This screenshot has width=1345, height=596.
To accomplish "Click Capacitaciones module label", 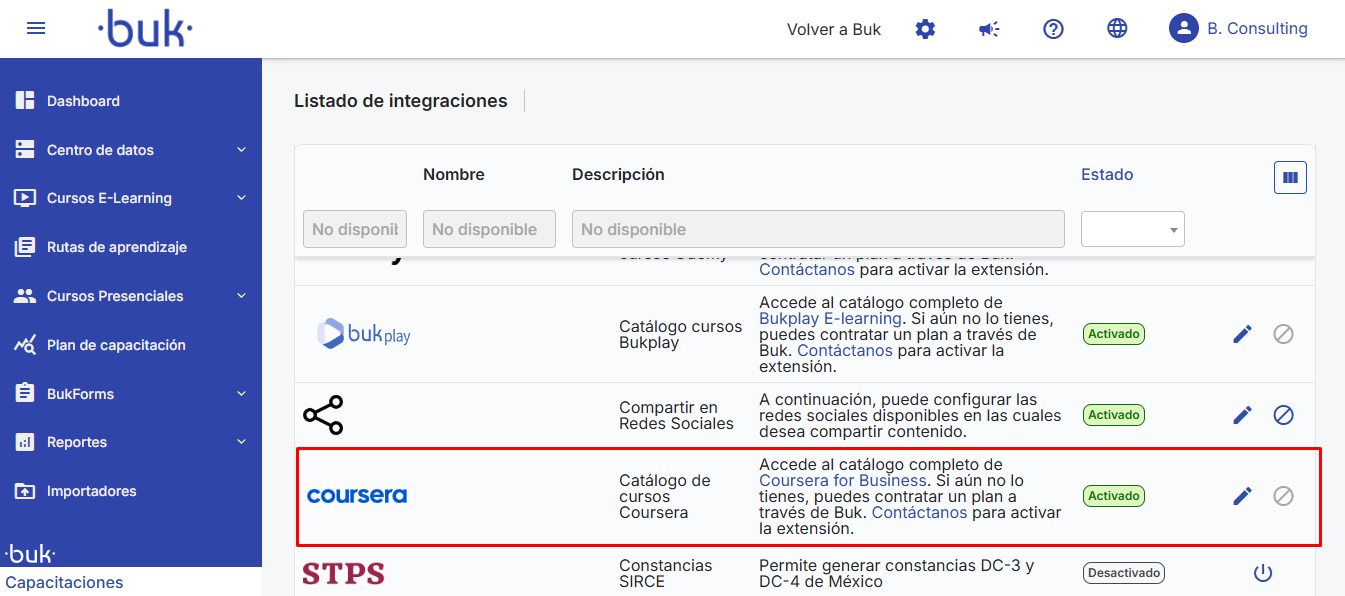I will [64, 582].
